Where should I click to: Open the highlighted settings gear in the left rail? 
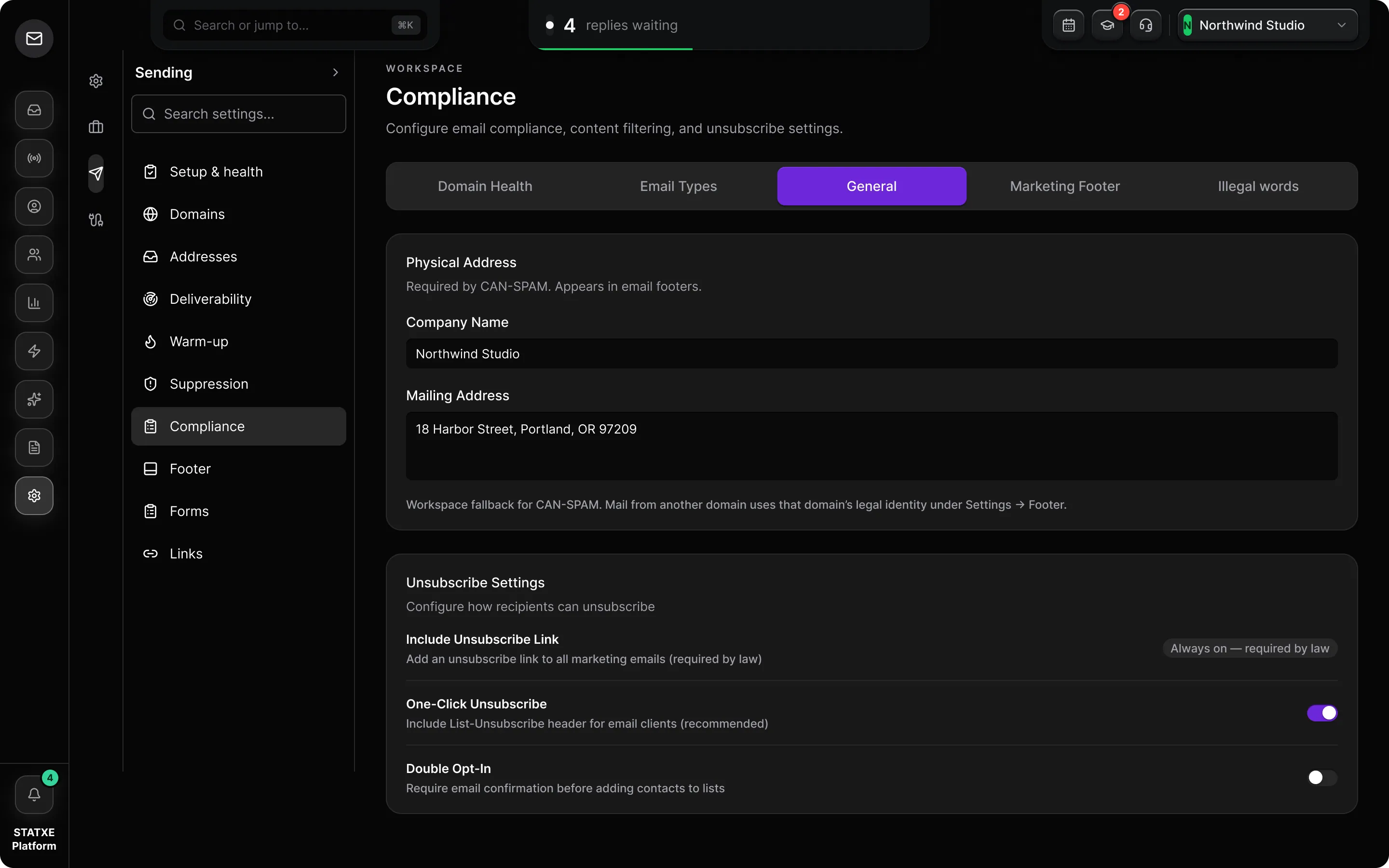[x=34, y=496]
